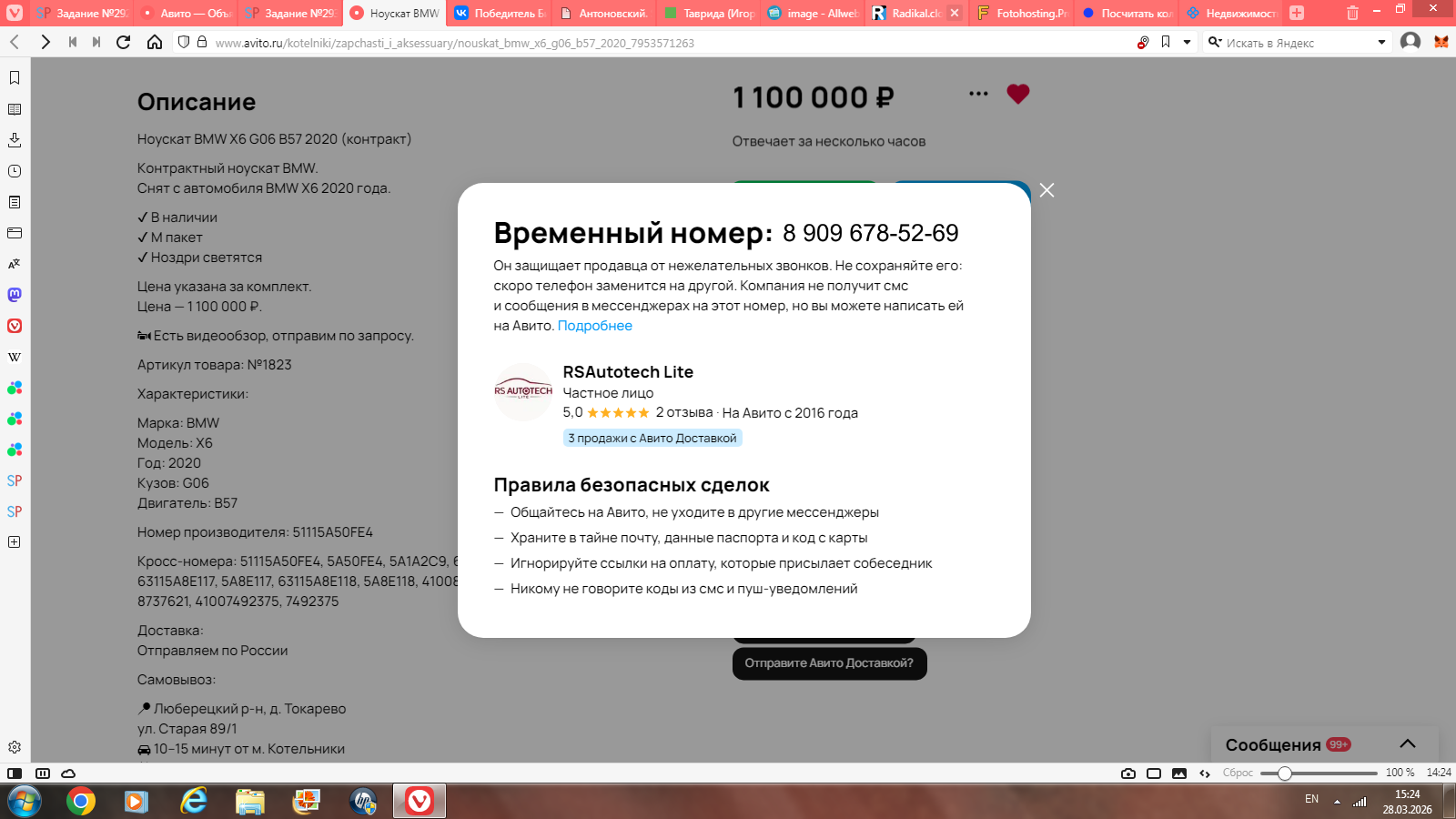Image resolution: width=1456 pixels, height=819 pixels.
Task: Switch to the image - Allweb tab
Action: pos(813,13)
